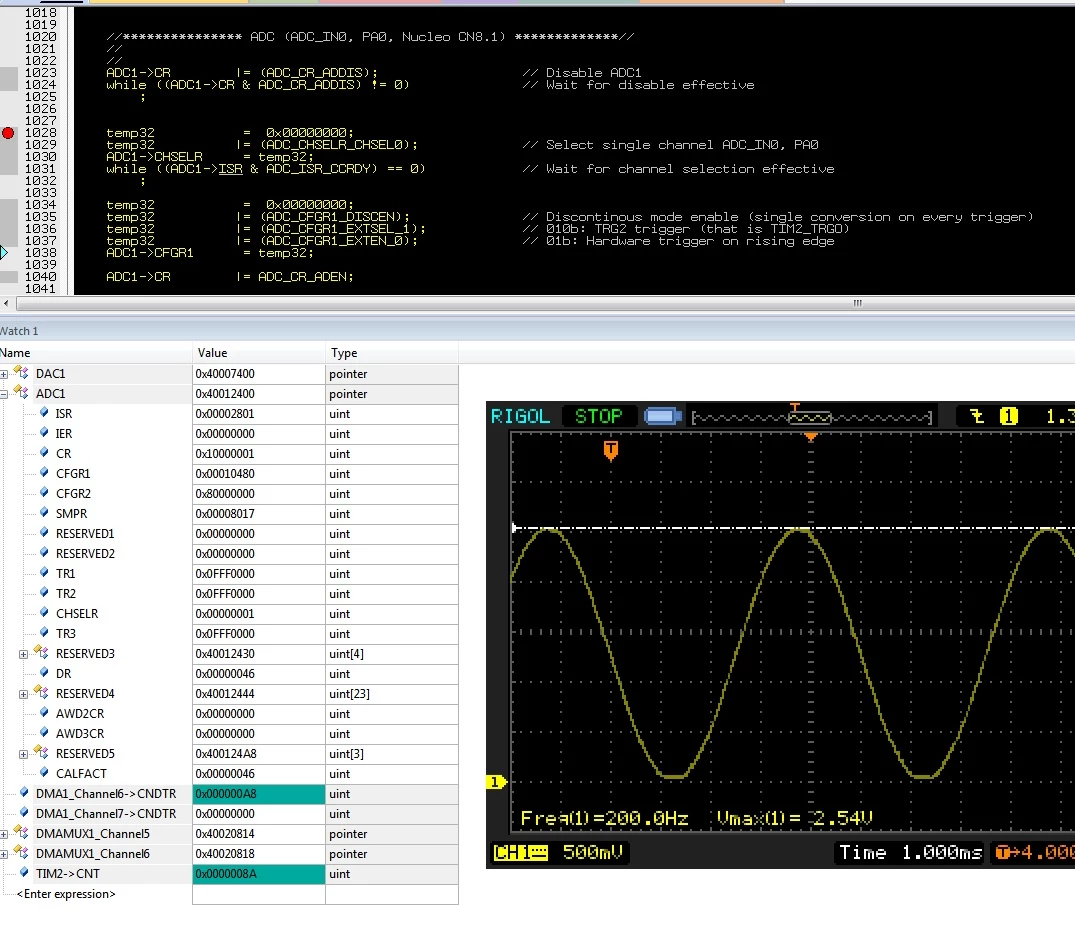Click the CH1 500mV scale readout
This screenshot has height=929, width=1075.
(558, 852)
